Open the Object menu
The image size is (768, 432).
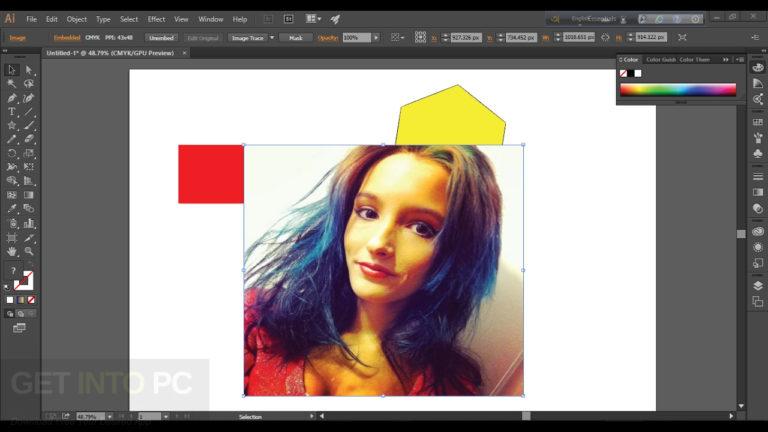76,19
